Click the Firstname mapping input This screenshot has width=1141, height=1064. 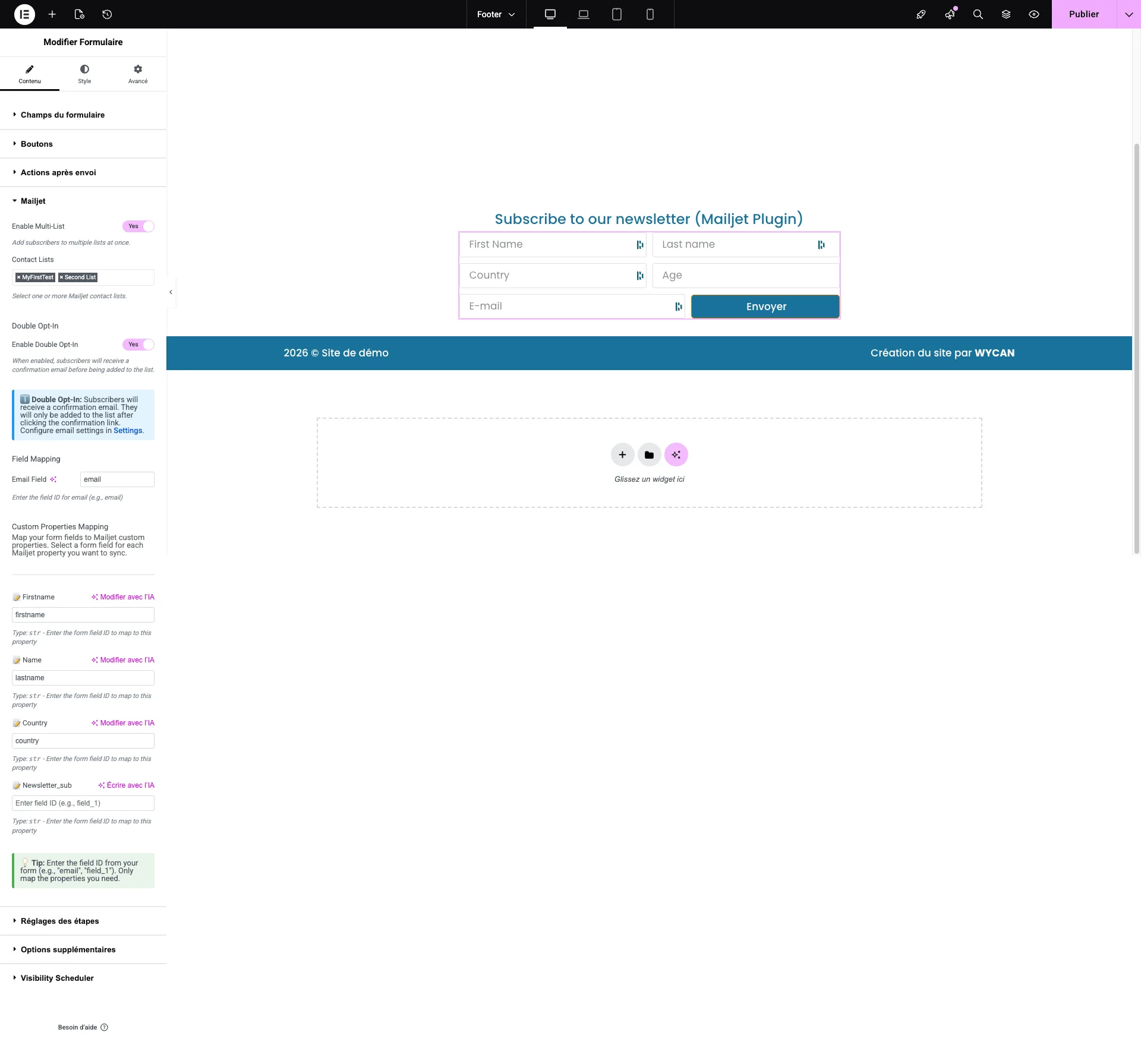pos(83,615)
